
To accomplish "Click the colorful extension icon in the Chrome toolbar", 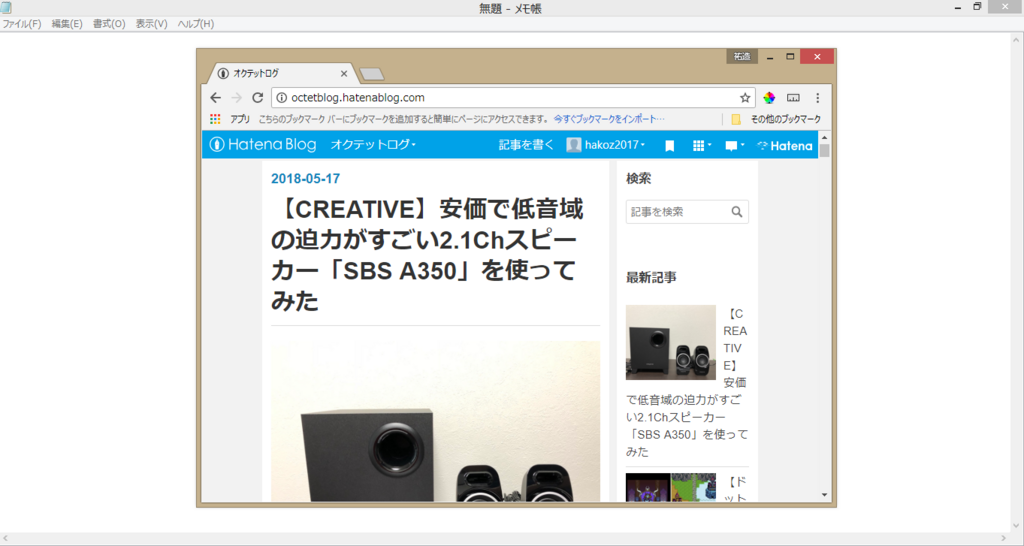I will pos(769,98).
